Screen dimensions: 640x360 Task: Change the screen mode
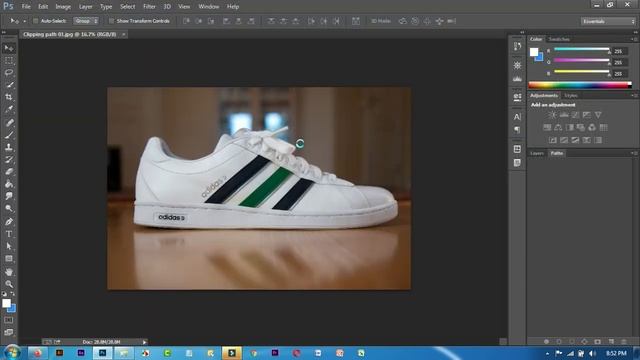click(x=9, y=332)
